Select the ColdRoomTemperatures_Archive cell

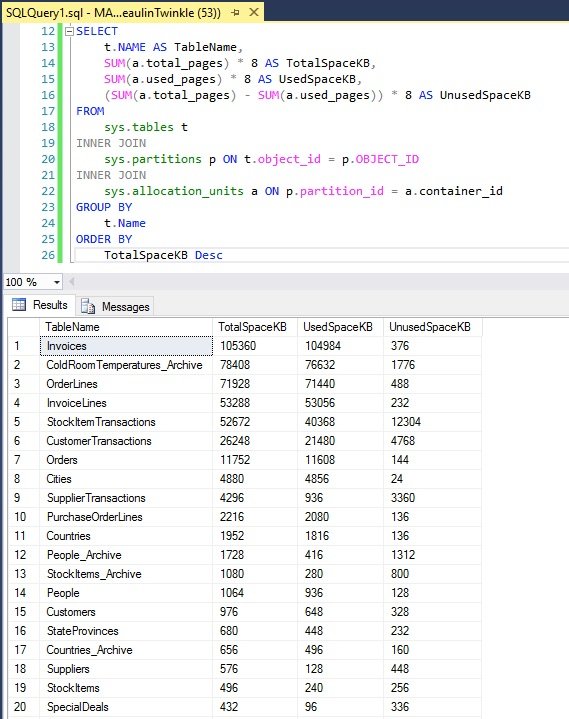[x=126, y=365]
